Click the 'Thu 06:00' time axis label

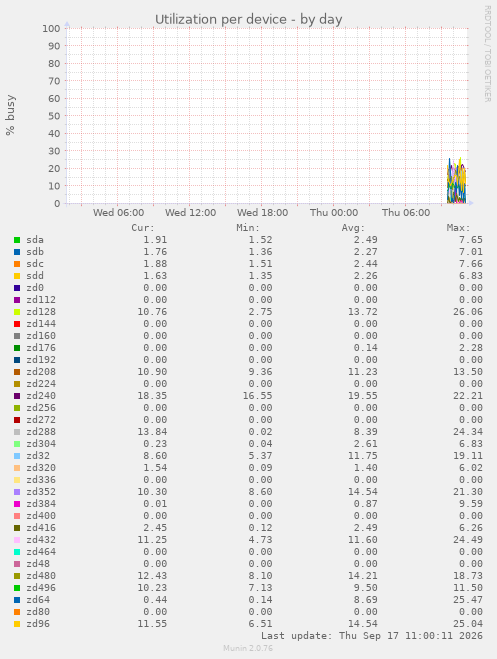(x=406, y=213)
